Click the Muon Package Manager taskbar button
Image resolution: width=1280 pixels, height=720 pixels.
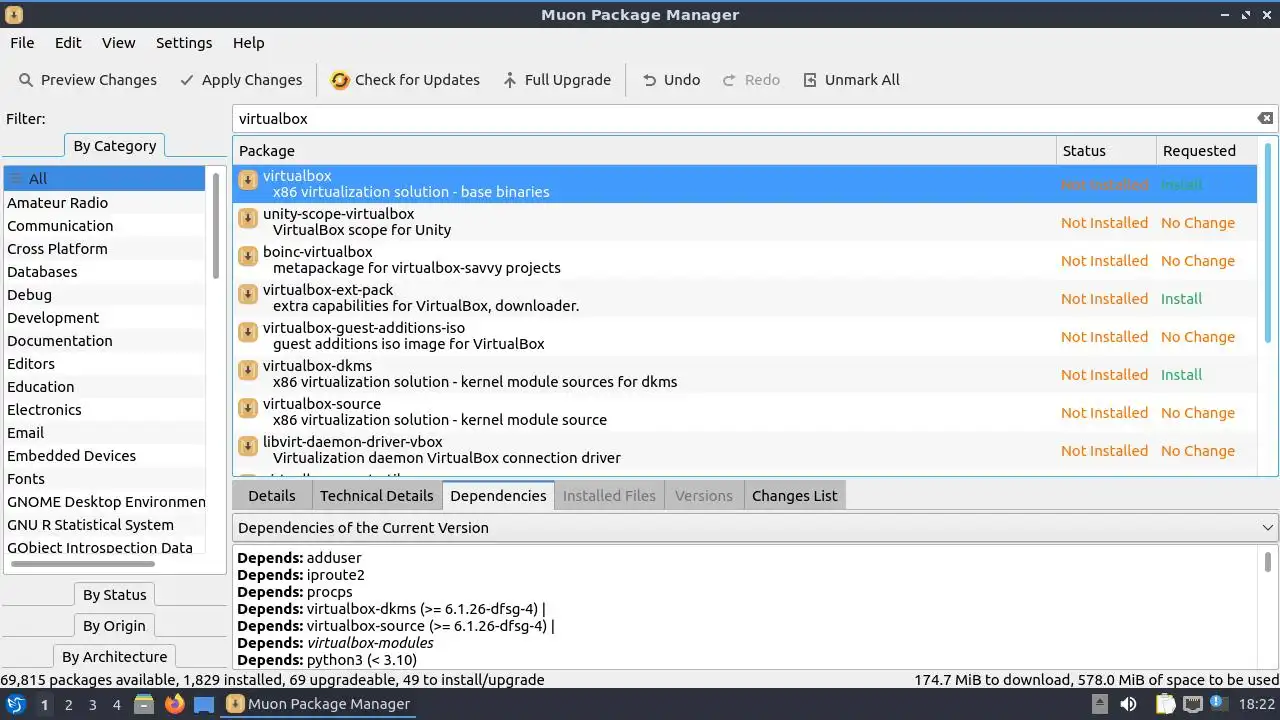(x=319, y=704)
